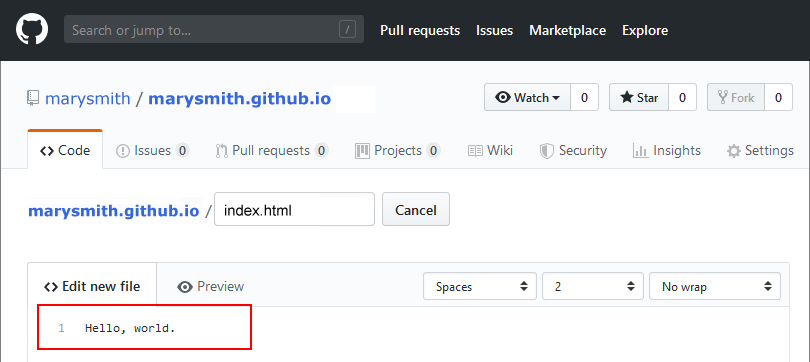Visit Marketplace from the header
Image resolution: width=810 pixels, height=362 pixels.
[x=567, y=30]
